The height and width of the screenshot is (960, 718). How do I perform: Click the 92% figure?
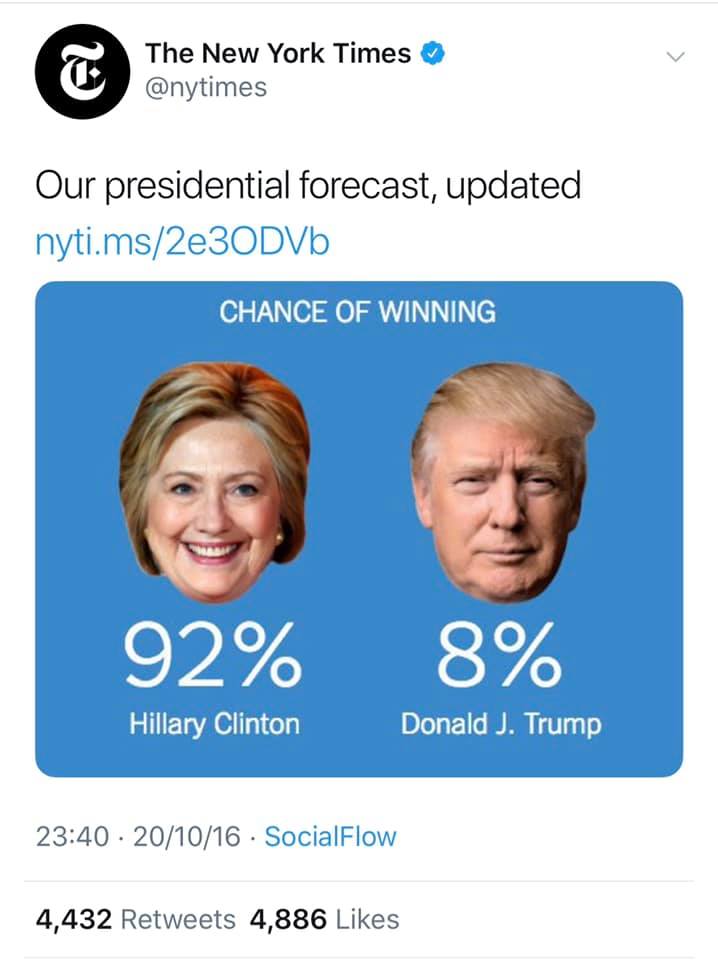pyautogui.click(x=212, y=655)
